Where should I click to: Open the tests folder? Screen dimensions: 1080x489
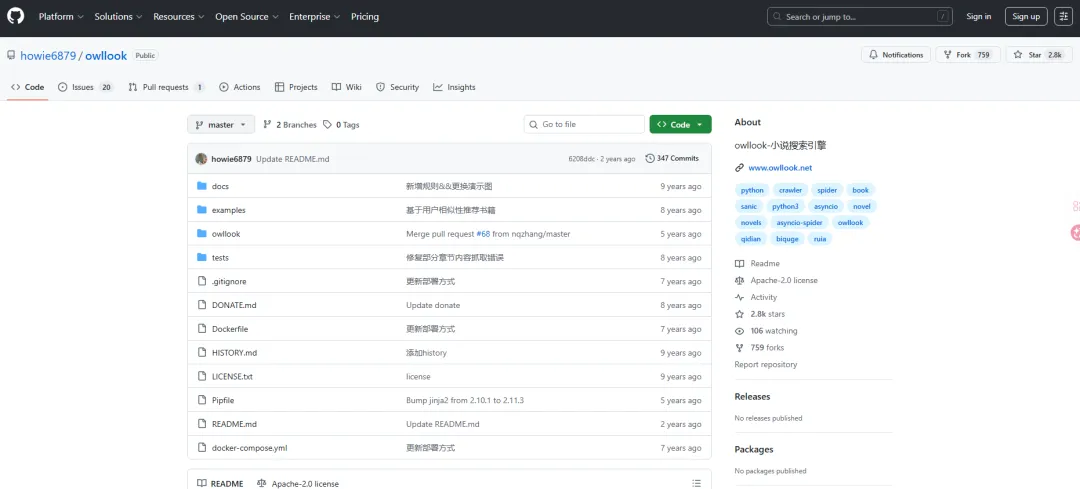[220, 258]
